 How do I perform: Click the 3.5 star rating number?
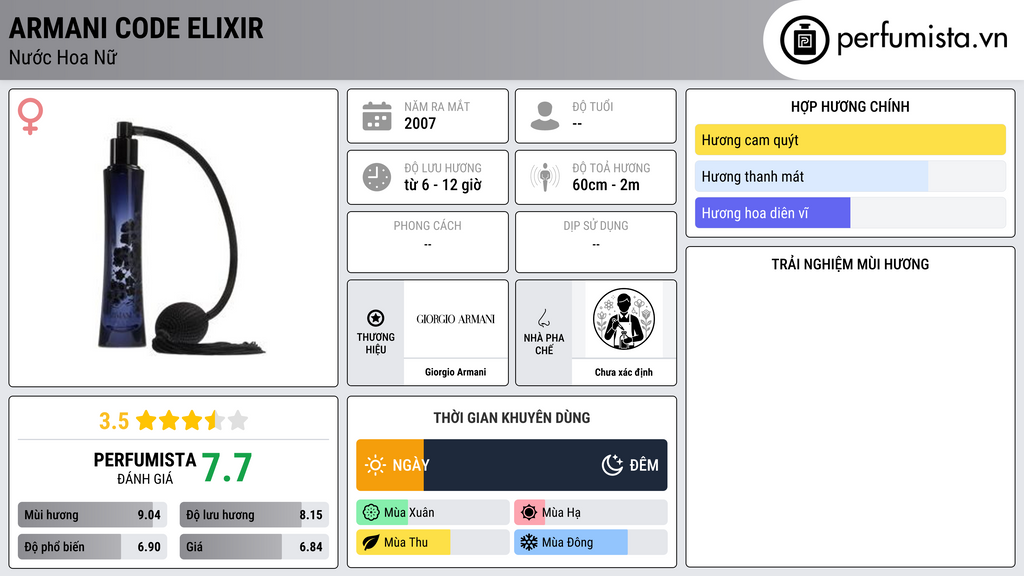point(114,421)
